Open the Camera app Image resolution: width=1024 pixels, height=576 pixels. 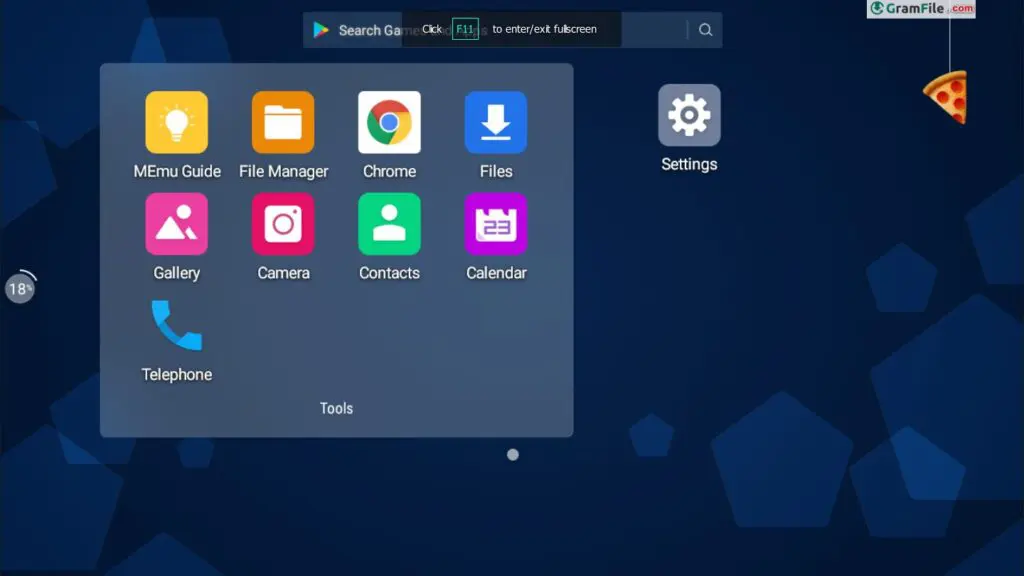tap(283, 224)
